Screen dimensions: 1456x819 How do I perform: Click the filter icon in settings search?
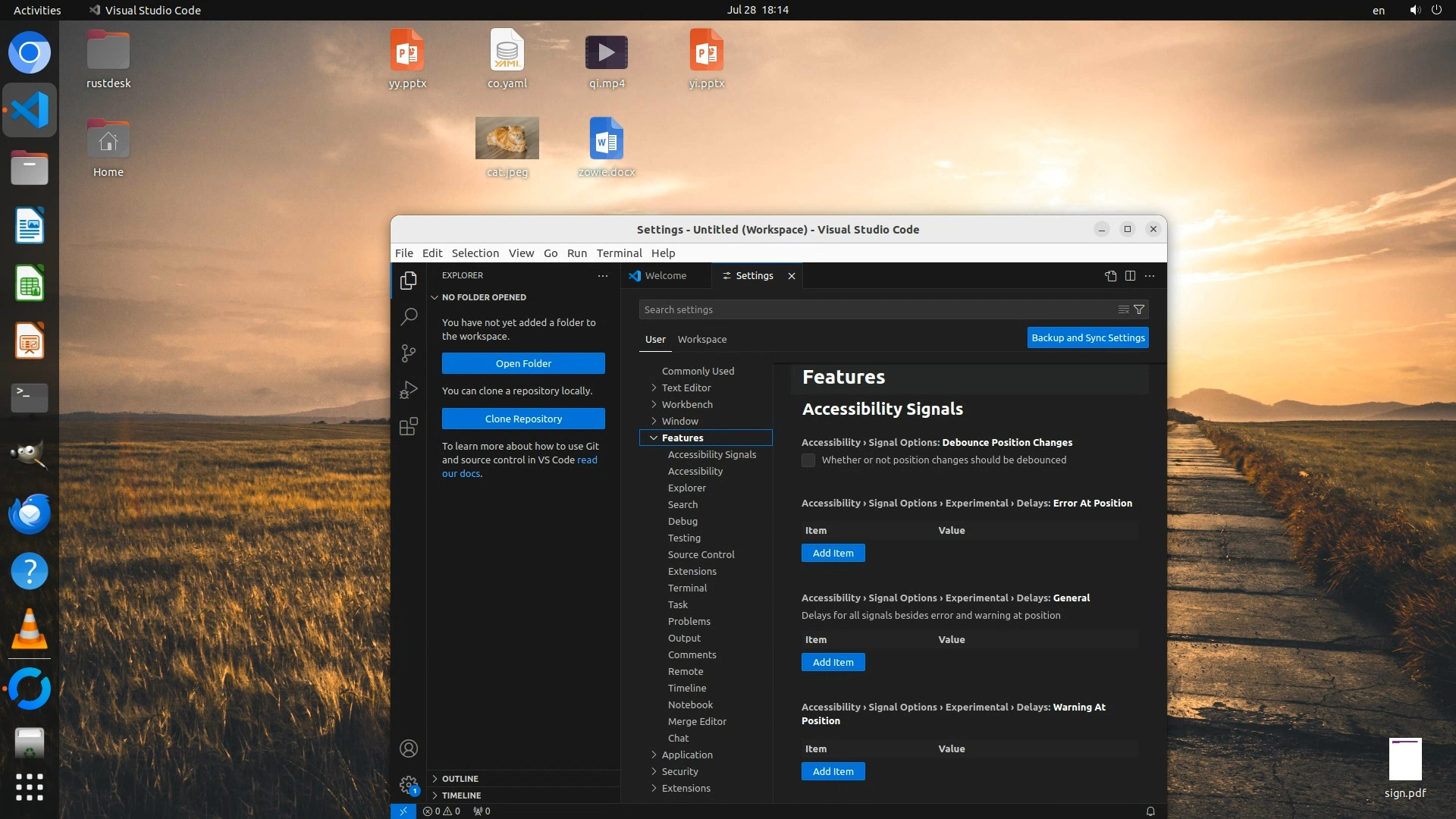point(1139,309)
